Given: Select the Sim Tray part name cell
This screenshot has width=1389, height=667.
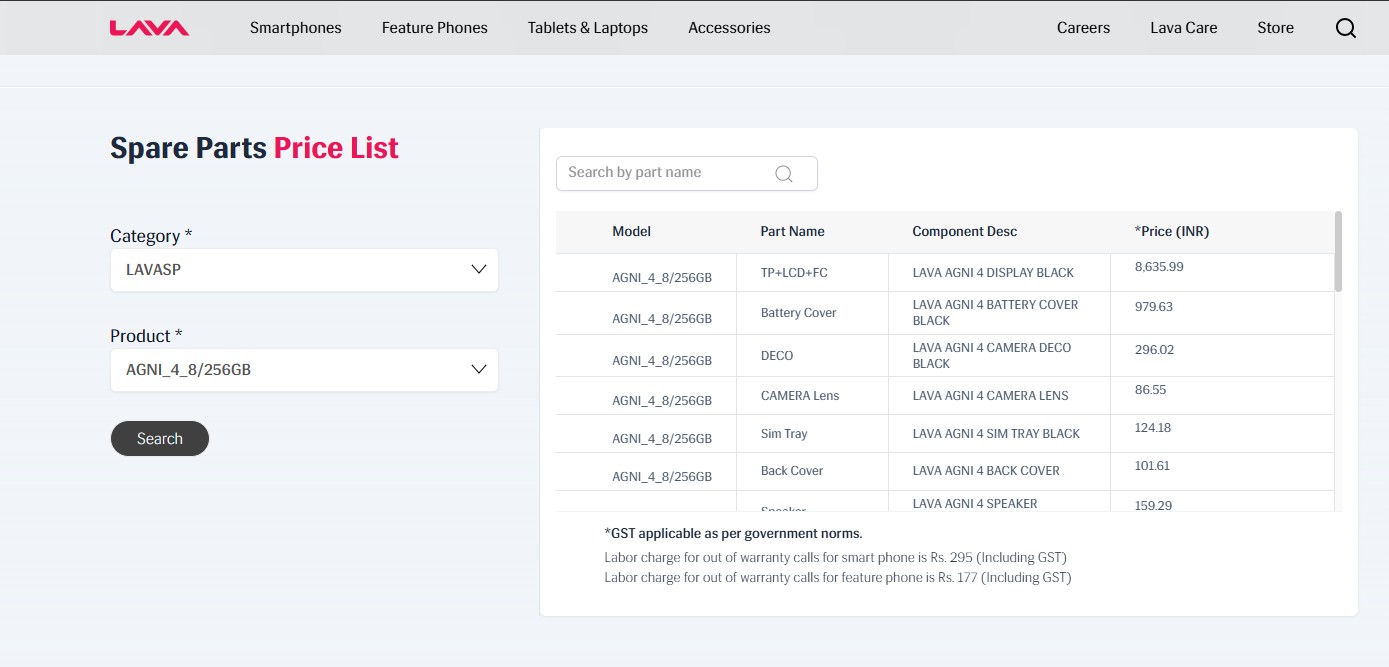Looking at the screenshot, I should coord(811,433).
